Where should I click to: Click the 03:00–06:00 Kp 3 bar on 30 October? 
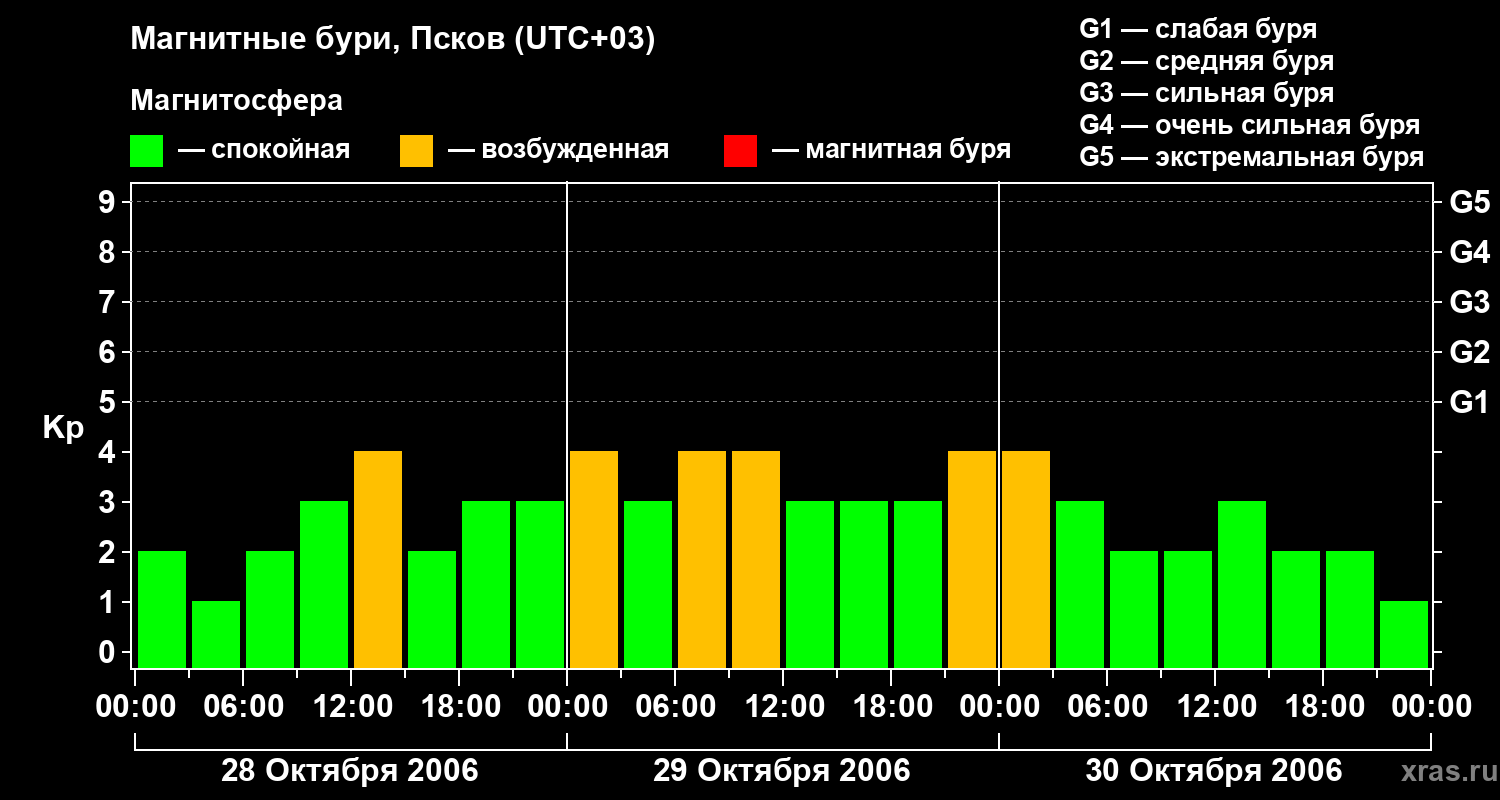pyautogui.click(x=1080, y=584)
